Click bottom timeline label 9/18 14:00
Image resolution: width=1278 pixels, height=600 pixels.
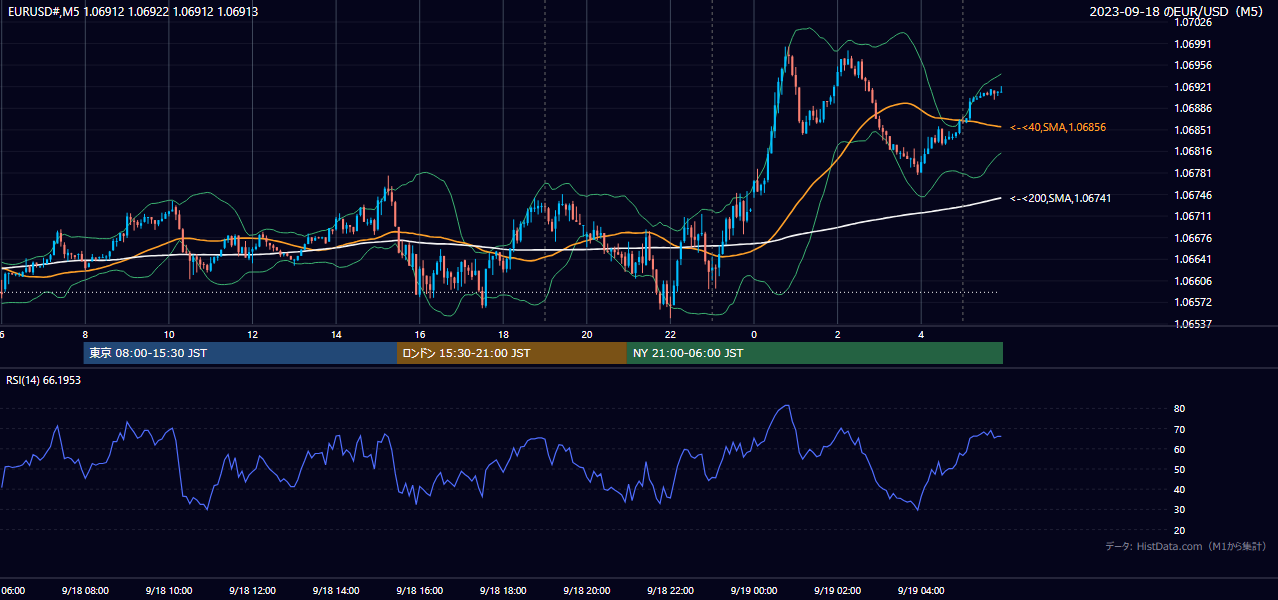click(x=335, y=591)
